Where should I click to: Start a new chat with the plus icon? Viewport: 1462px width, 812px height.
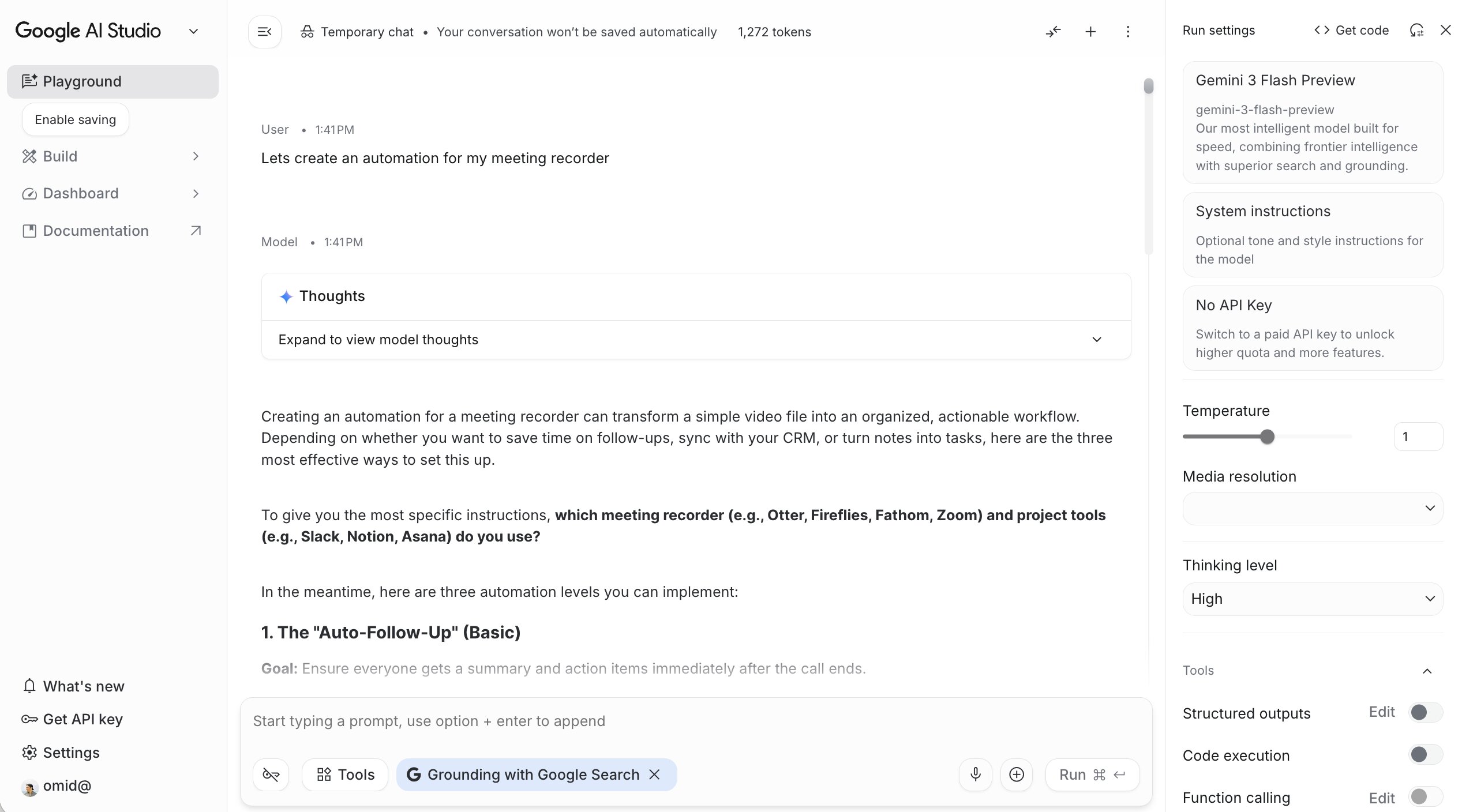(1090, 32)
